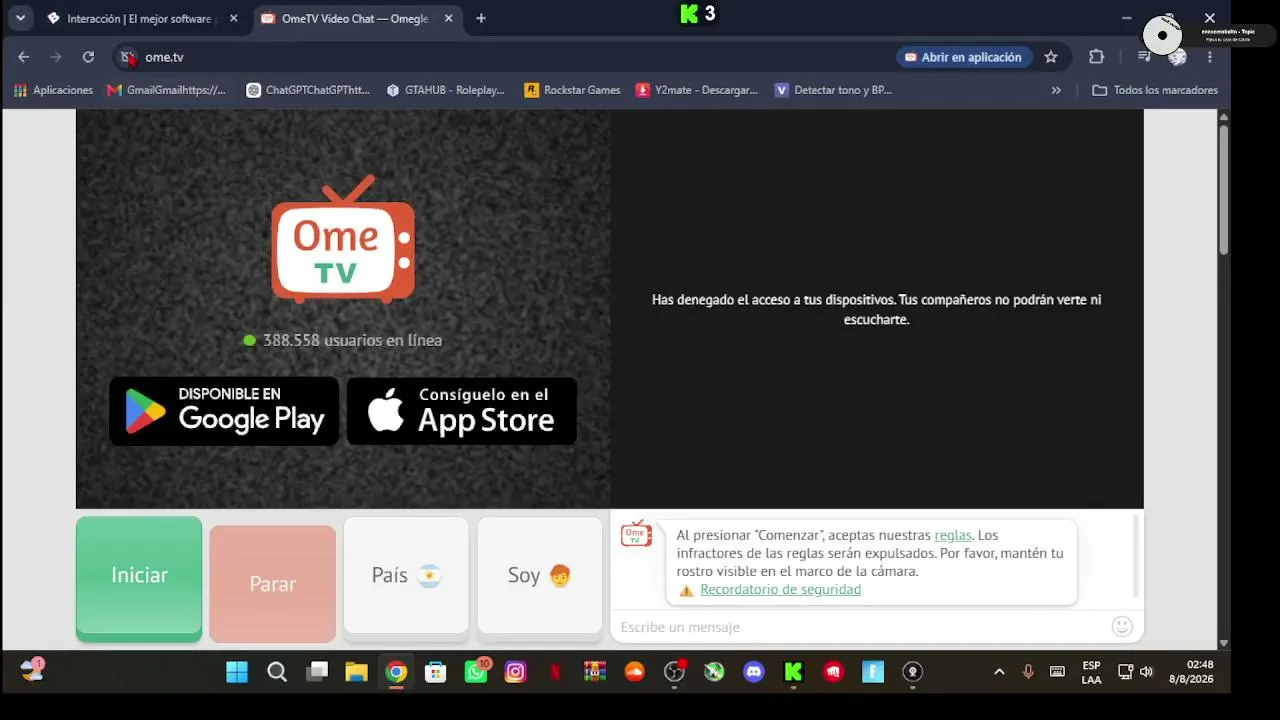Viewport: 1280px width, 720px height.
Task: Click the Parar button
Action: [273, 584]
